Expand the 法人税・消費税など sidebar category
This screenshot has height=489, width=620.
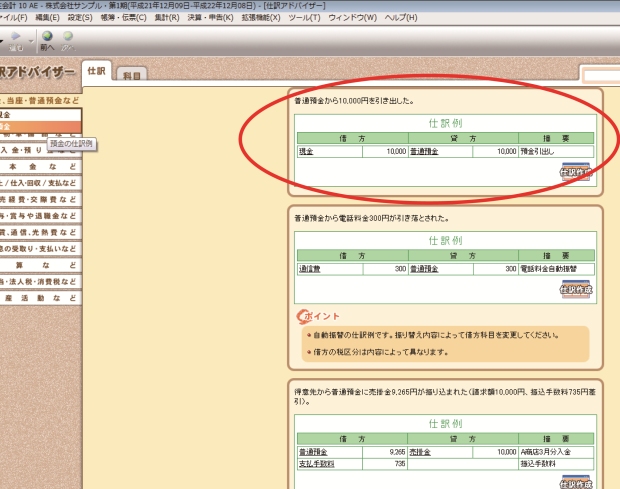point(40,281)
